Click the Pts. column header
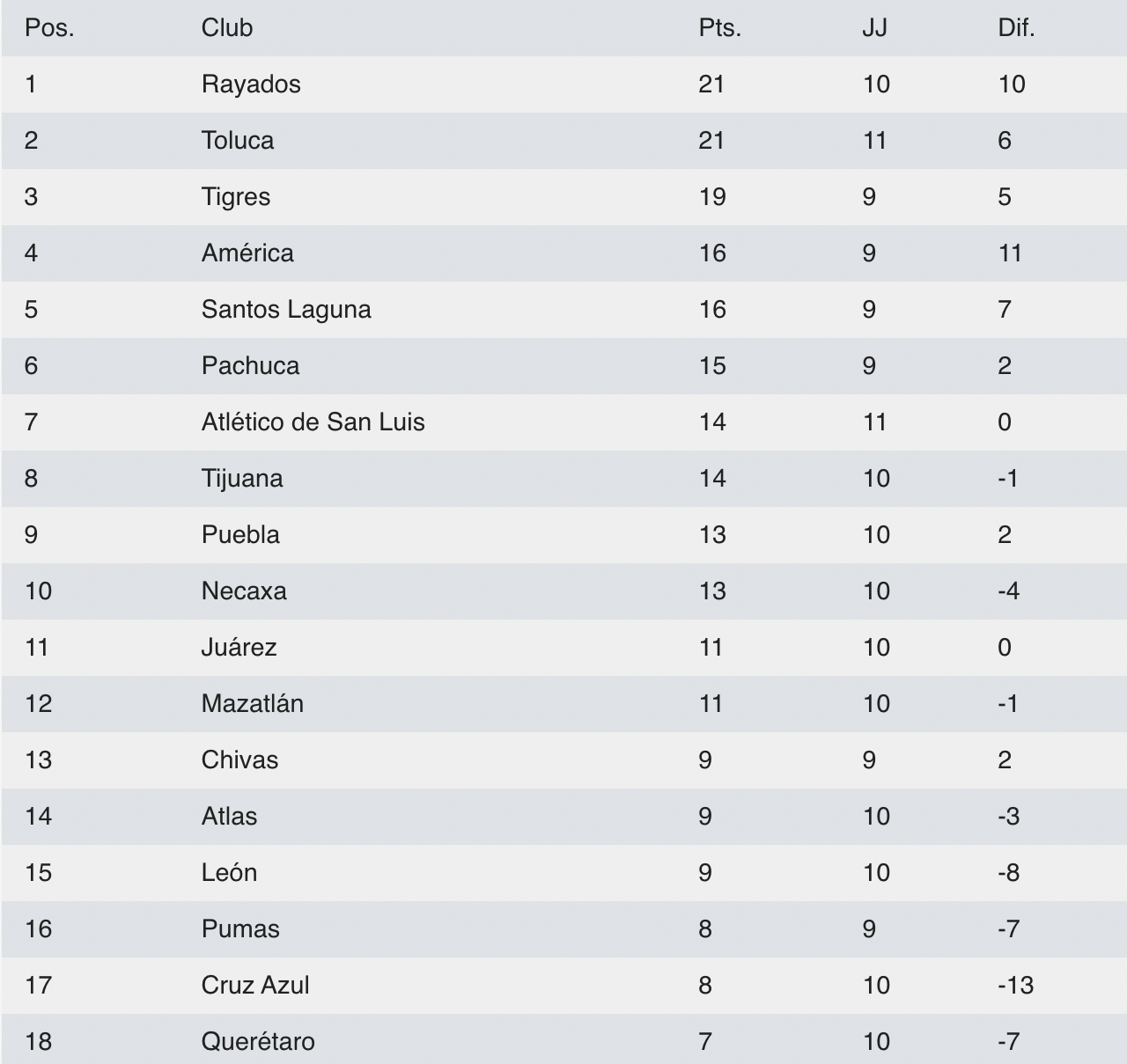Image resolution: width=1127 pixels, height=1064 pixels. pos(720,28)
